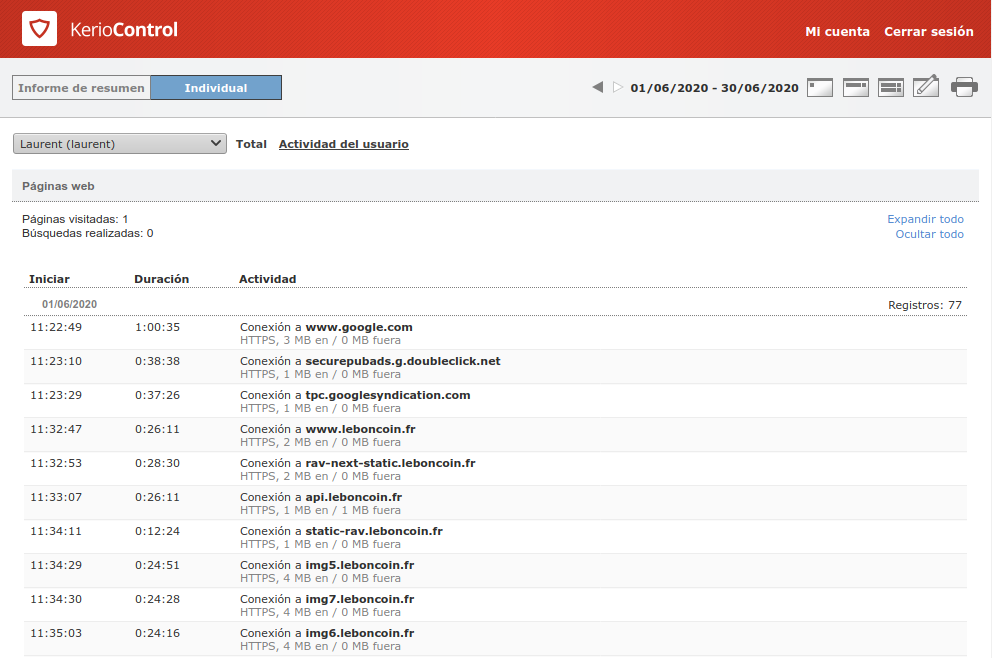Open Mi cuenta
Viewport: 992px width, 658px height.
pyautogui.click(x=837, y=32)
